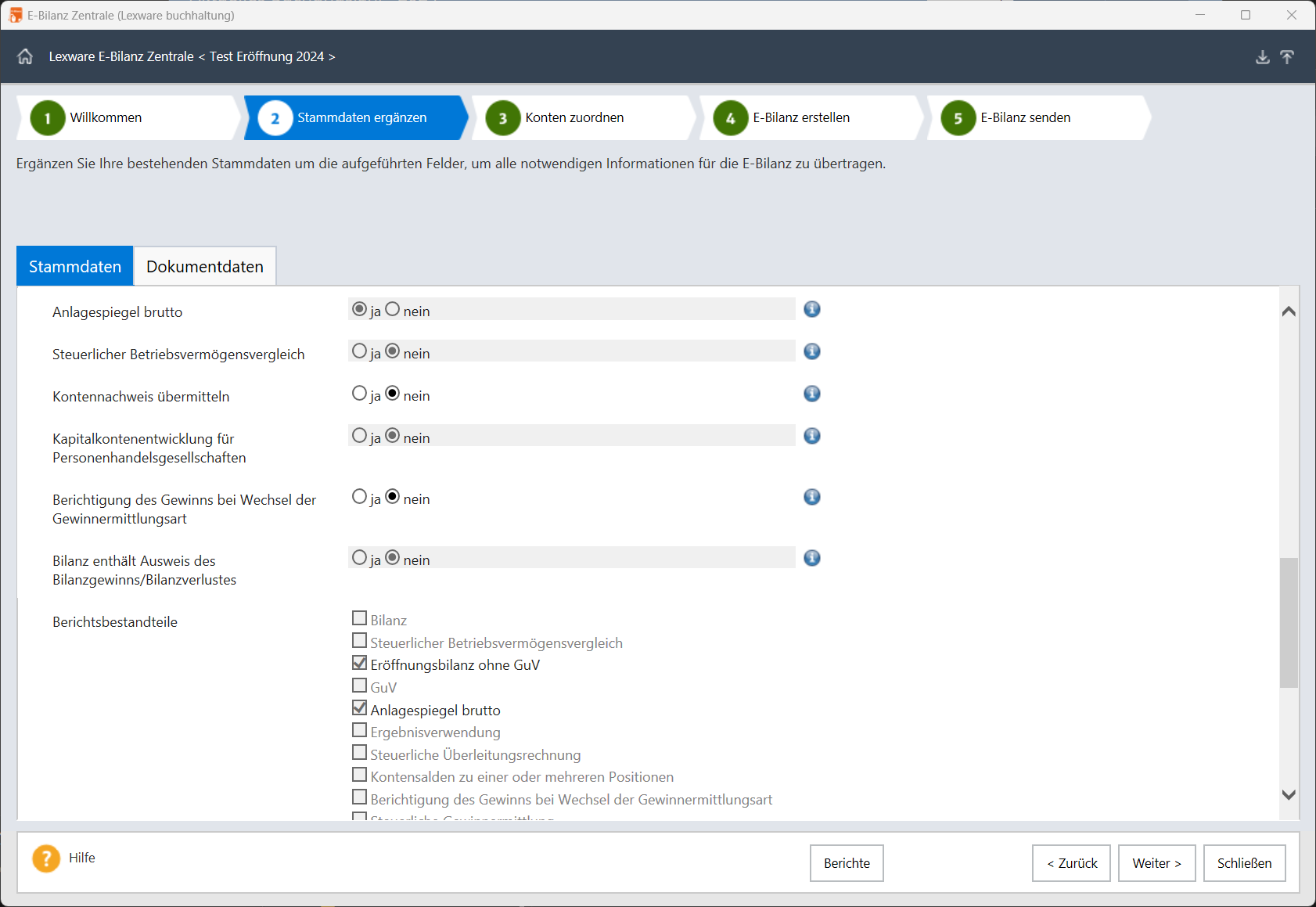Click the Berichte button
This screenshot has width=1316, height=907.
(x=847, y=863)
